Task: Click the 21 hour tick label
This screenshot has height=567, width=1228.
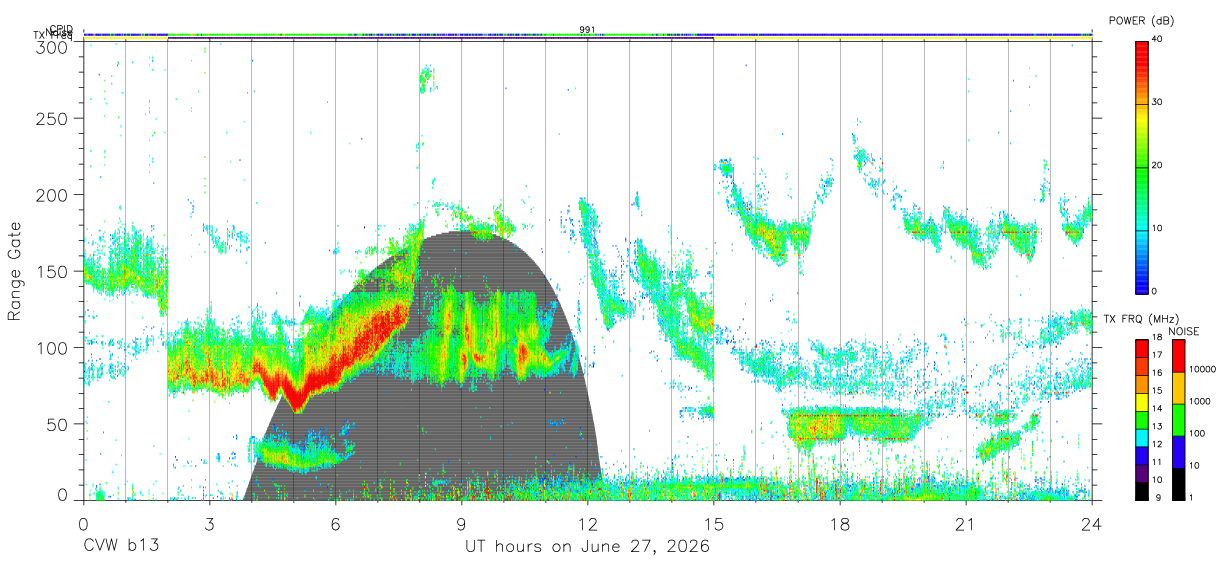Action: click(x=965, y=524)
